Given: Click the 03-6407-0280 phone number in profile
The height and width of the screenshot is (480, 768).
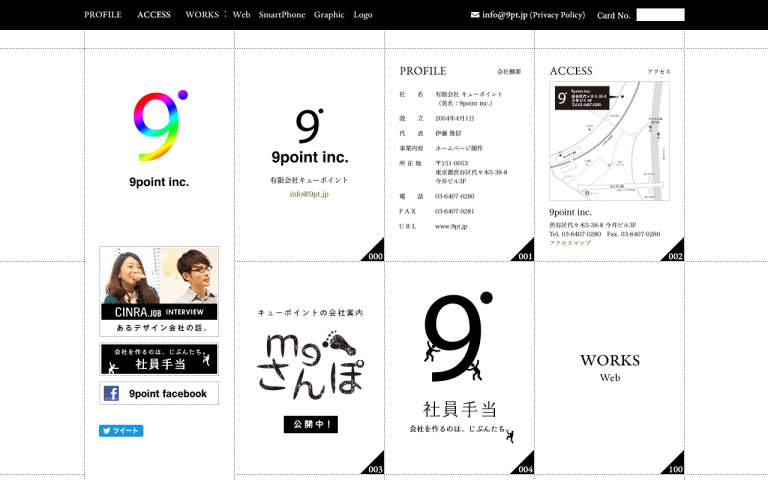Looking at the screenshot, I should [455, 196].
